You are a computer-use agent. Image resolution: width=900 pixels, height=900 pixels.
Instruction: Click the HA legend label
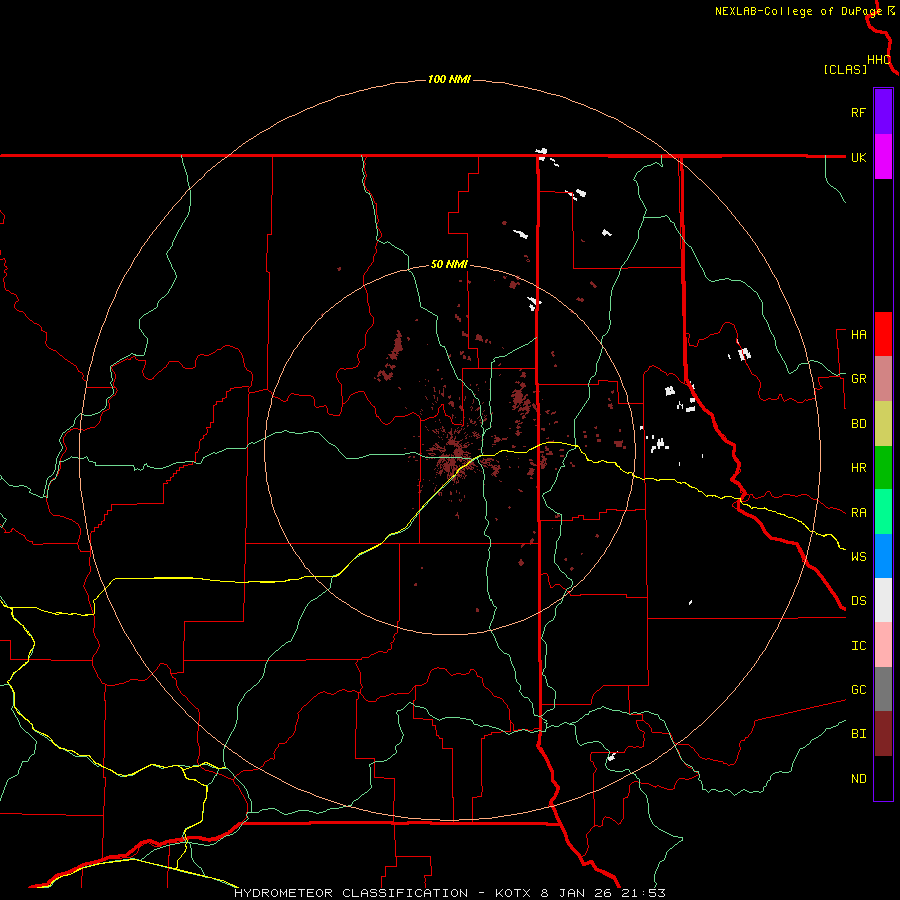(x=858, y=335)
